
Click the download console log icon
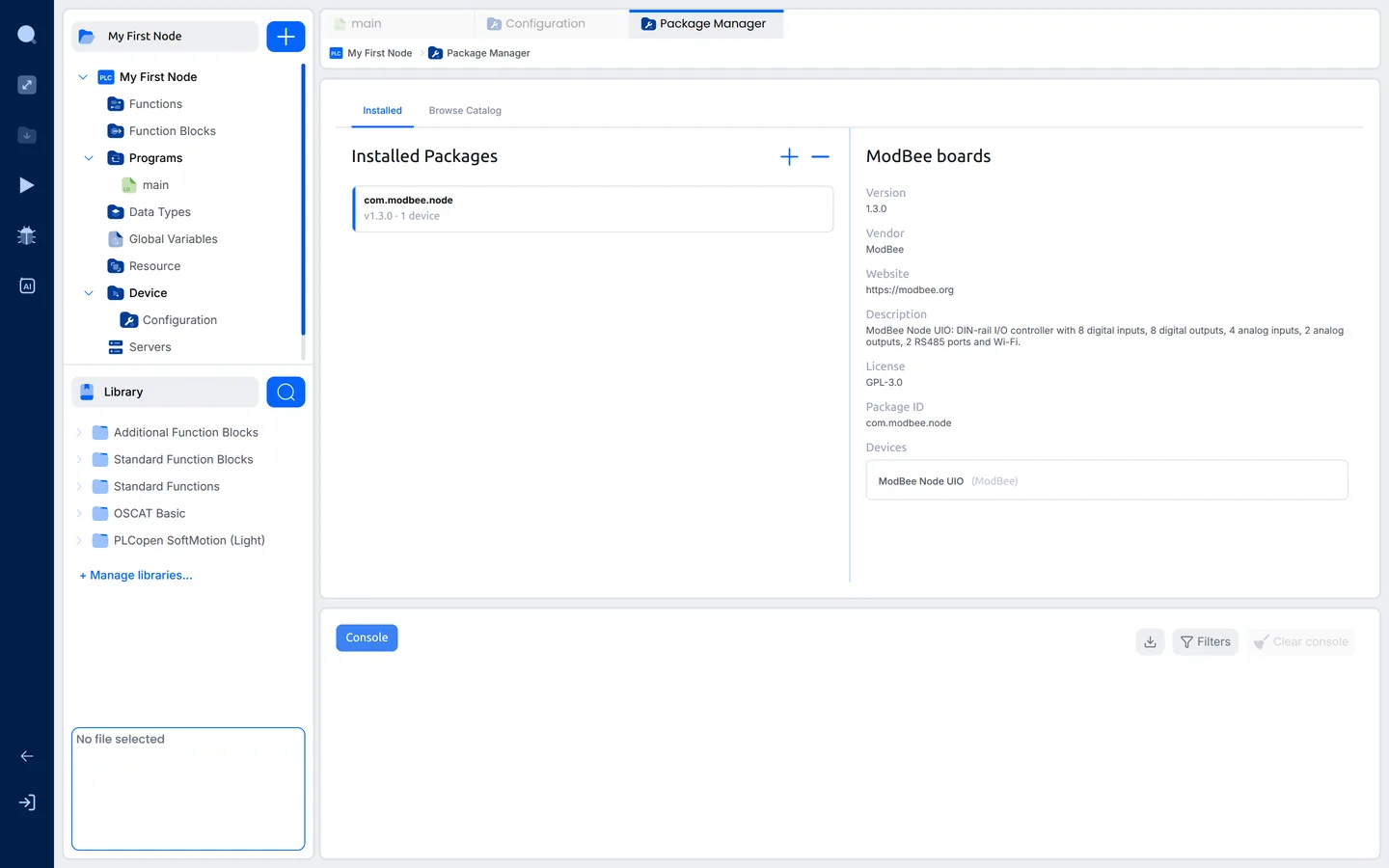[1150, 641]
